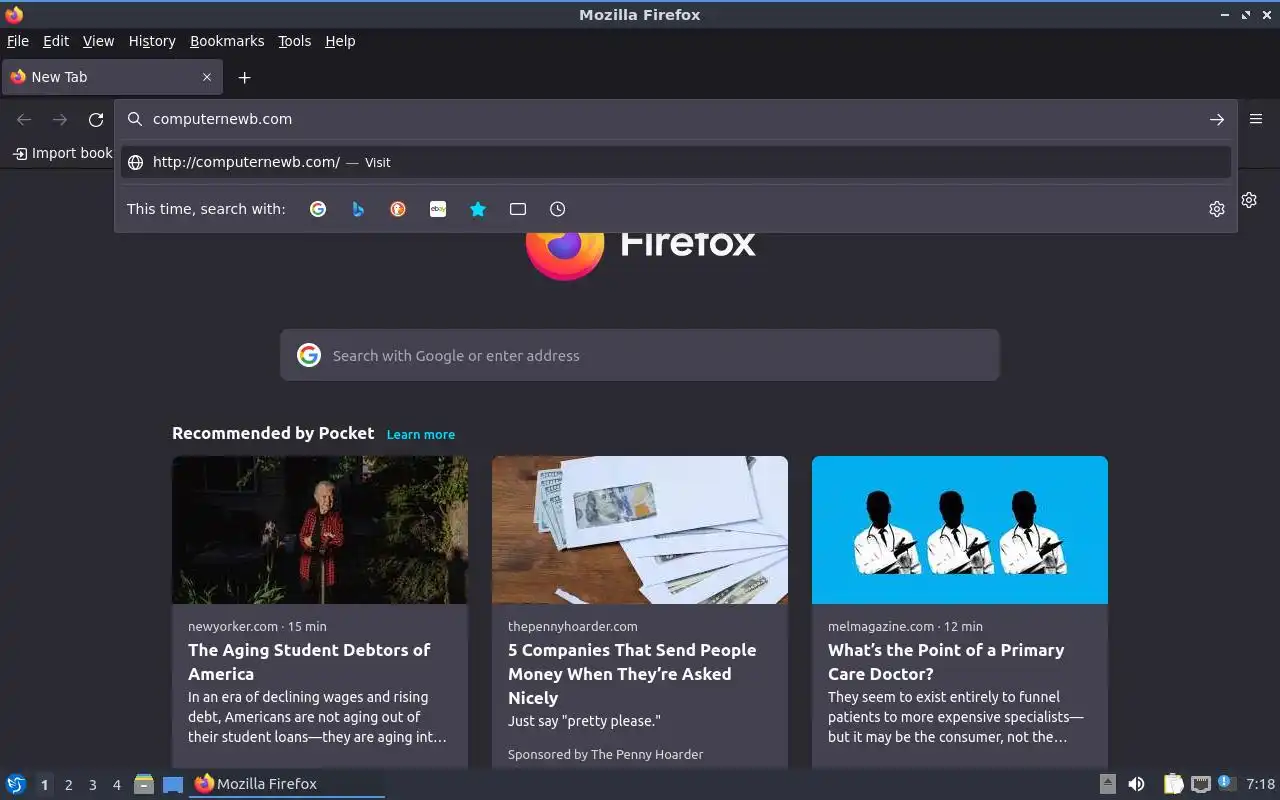
Task: Click the address bar containing computernewb.com
Action: 676,119
